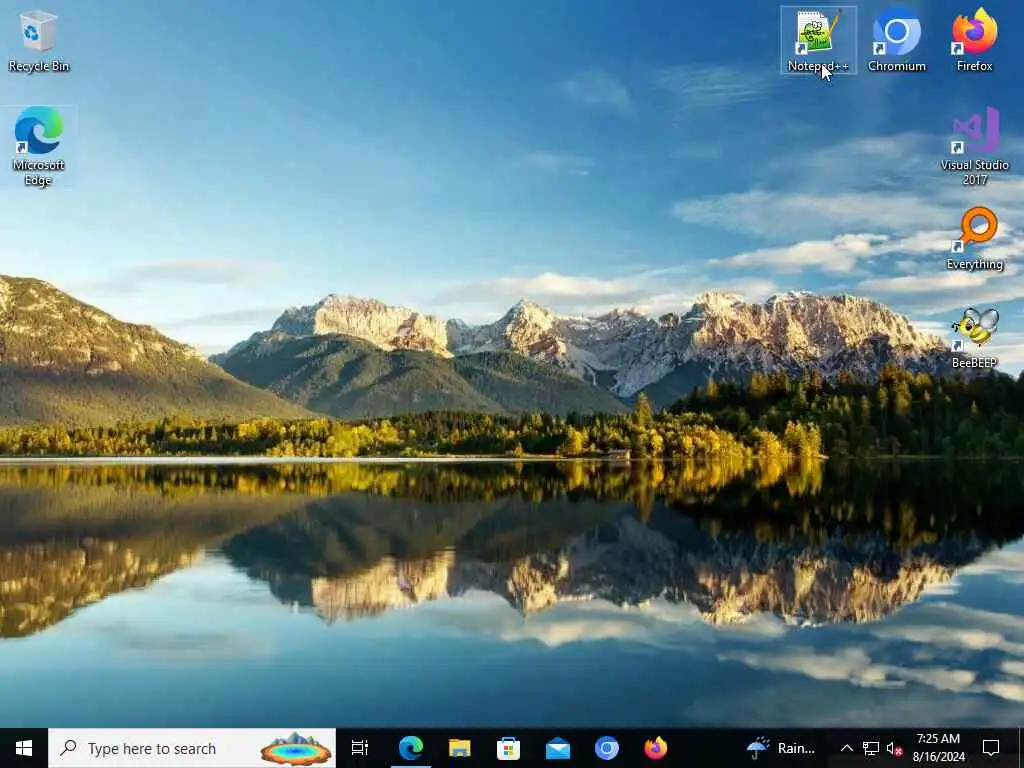Image resolution: width=1024 pixels, height=768 pixels.
Task: Launch Edge from the taskbar
Action: [411, 748]
